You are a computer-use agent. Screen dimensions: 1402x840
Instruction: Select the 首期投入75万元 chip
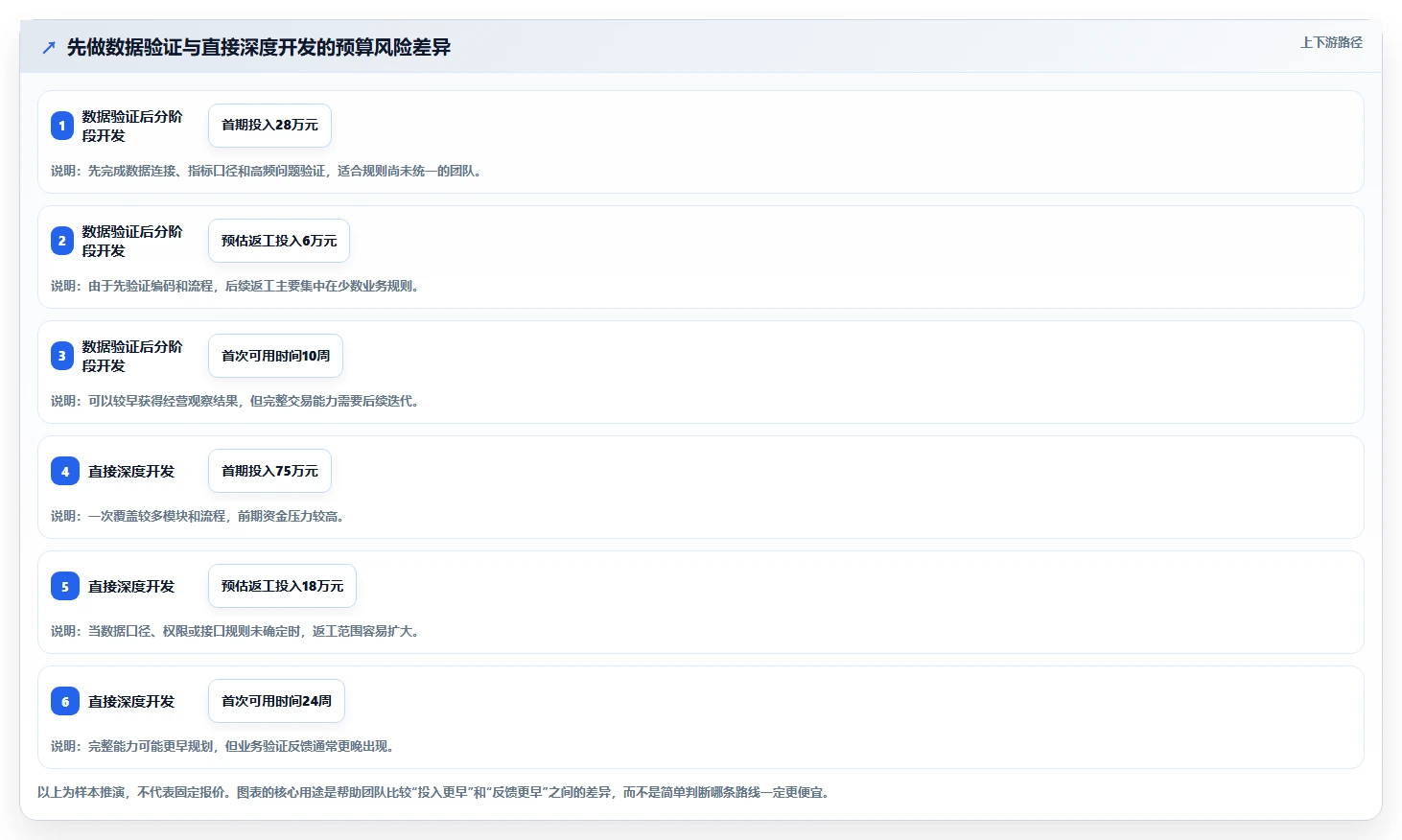coord(269,471)
